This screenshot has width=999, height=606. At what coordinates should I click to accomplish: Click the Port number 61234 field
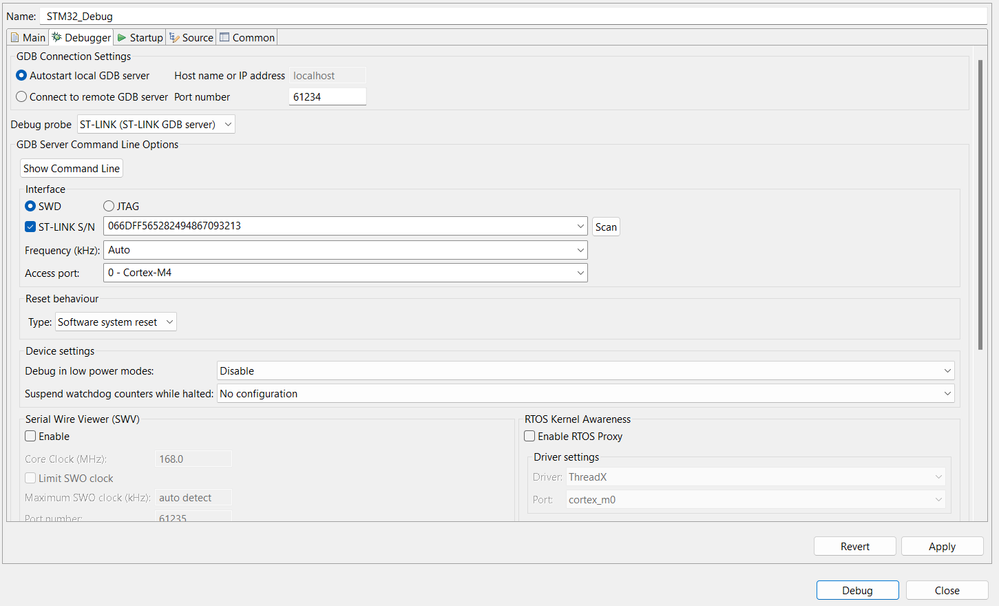(327, 97)
